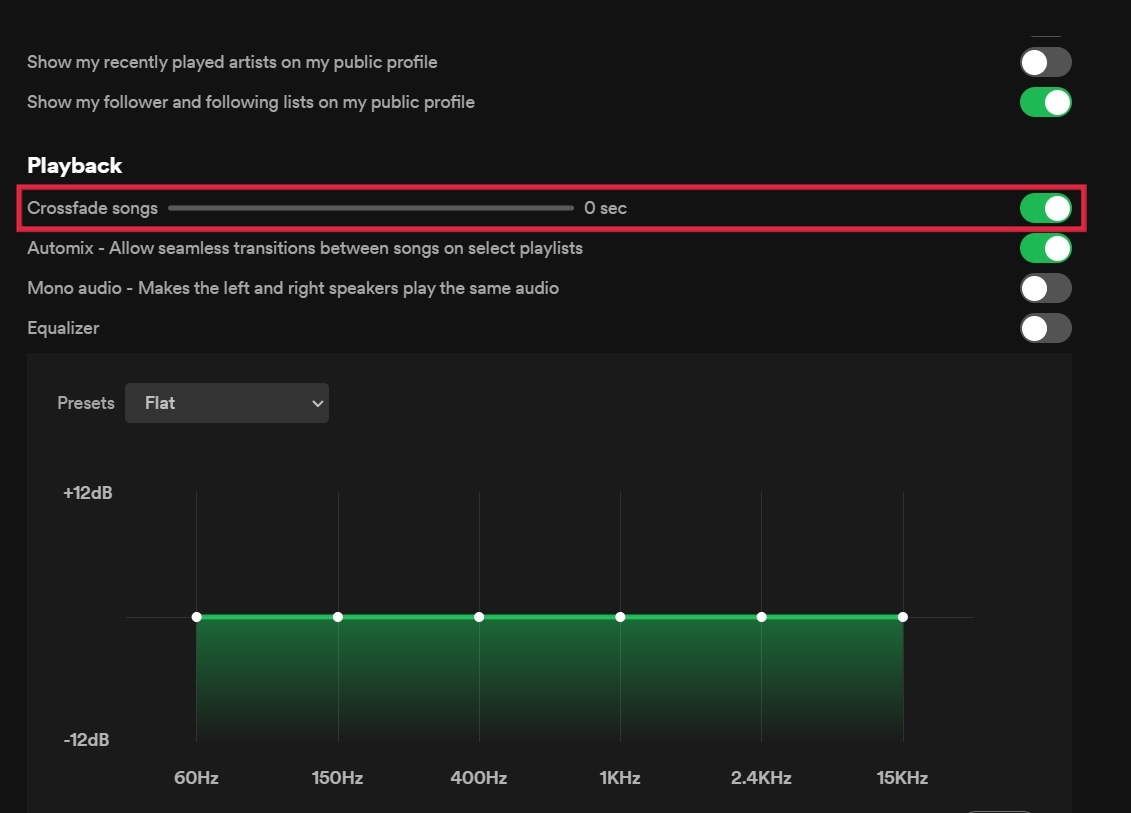Click the 400Hz equalizer band handle
Image resolution: width=1131 pixels, height=813 pixels.
(479, 617)
